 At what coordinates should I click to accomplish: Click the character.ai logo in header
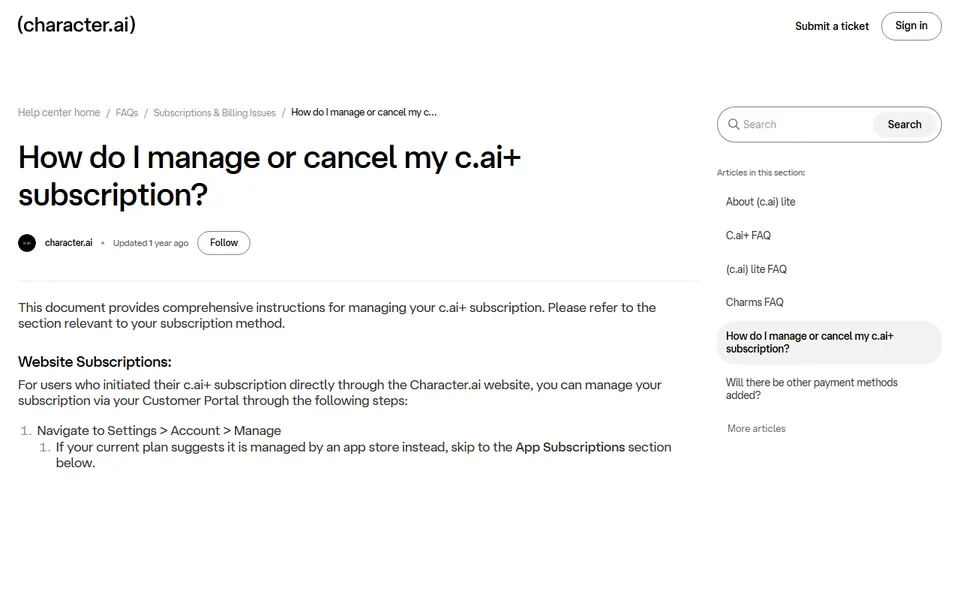(x=77, y=25)
